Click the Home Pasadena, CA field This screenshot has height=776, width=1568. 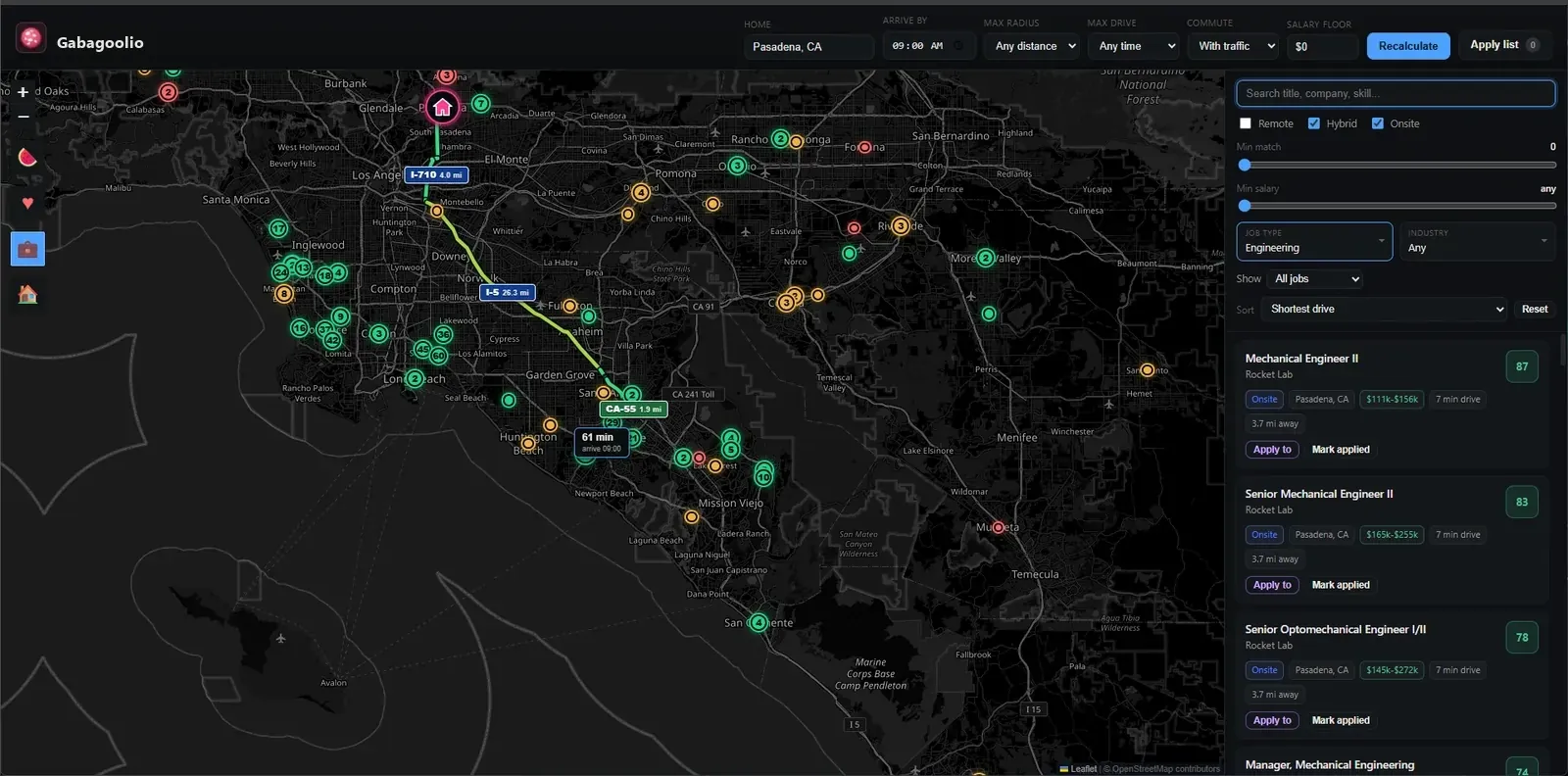click(809, 46)
